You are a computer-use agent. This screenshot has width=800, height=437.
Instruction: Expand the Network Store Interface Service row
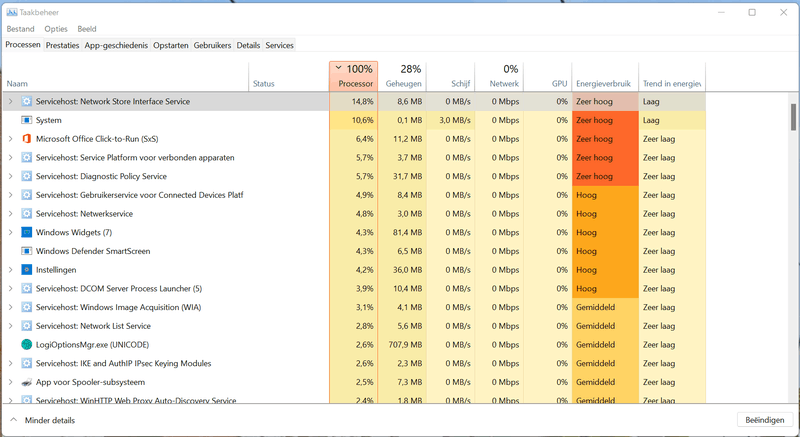coord(10,102)
